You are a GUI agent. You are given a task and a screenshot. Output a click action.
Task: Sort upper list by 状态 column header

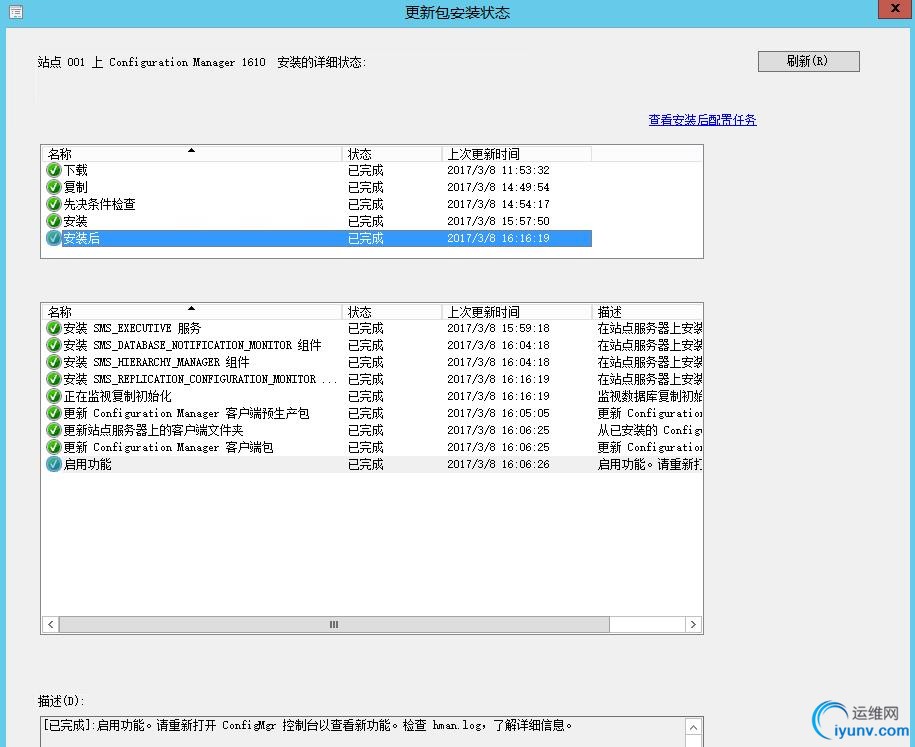click(x=392, y=154)
